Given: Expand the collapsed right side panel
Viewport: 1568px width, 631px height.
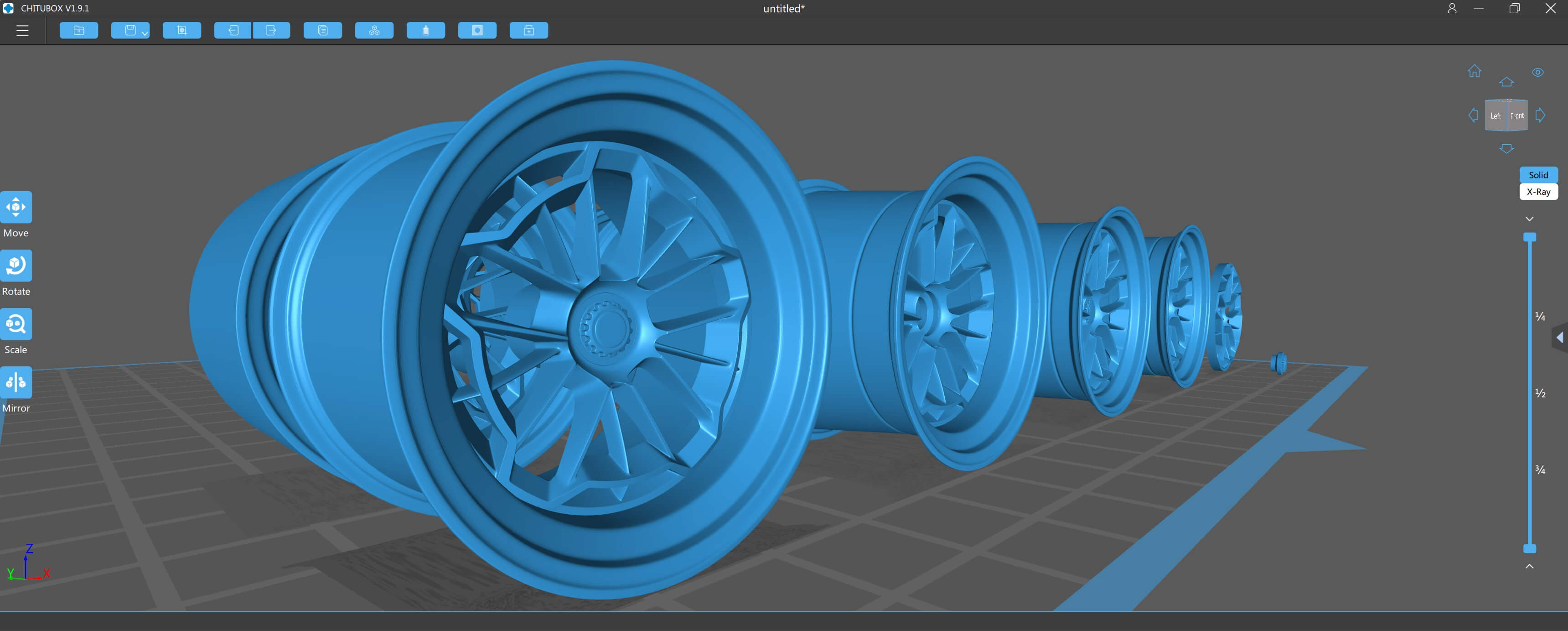Looking at the screenshot, I should 1559,338.
